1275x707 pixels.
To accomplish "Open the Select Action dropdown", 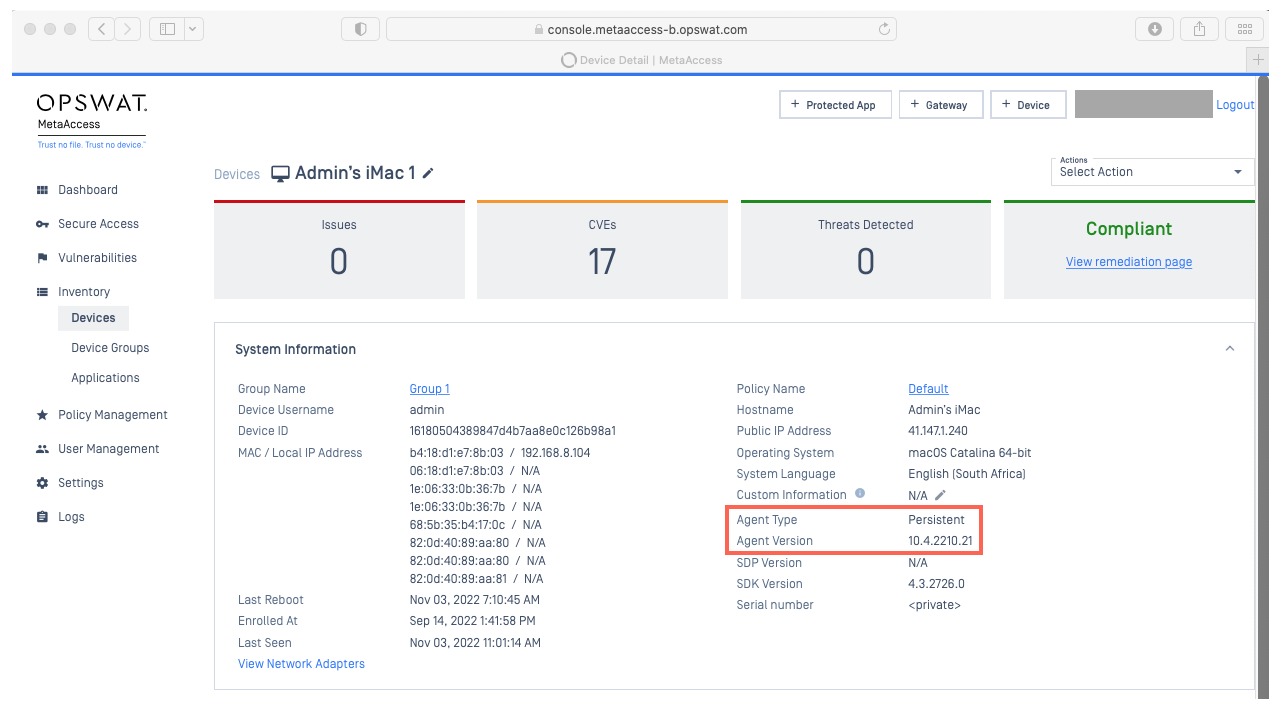I will coord(1152,171).
